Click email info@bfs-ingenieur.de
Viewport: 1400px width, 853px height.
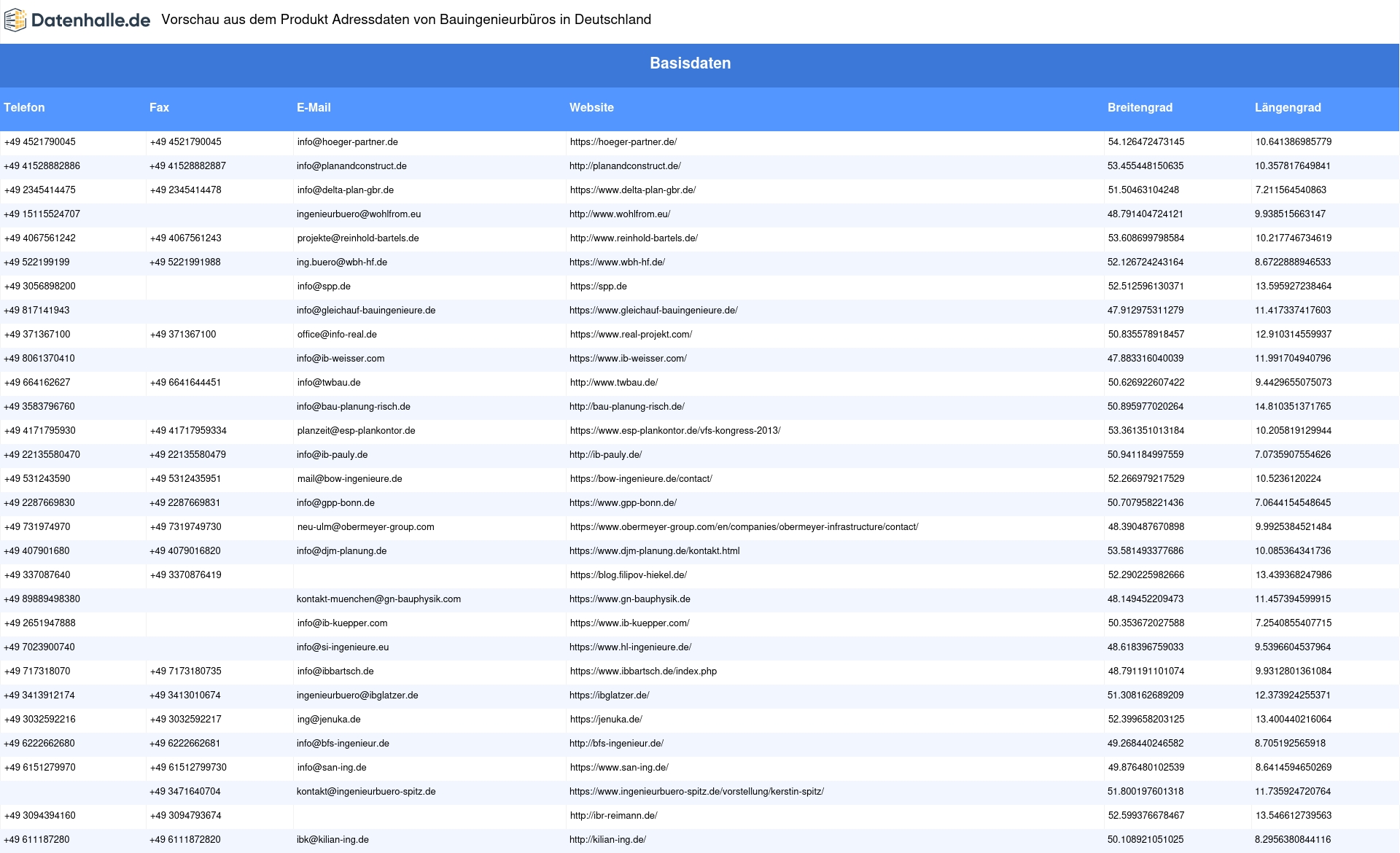[x=343, y=744]
